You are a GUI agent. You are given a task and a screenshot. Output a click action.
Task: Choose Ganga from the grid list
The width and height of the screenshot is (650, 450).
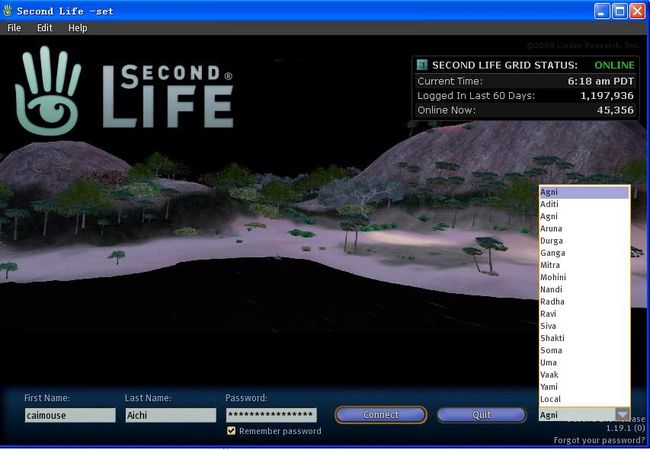tap(584, 253)
